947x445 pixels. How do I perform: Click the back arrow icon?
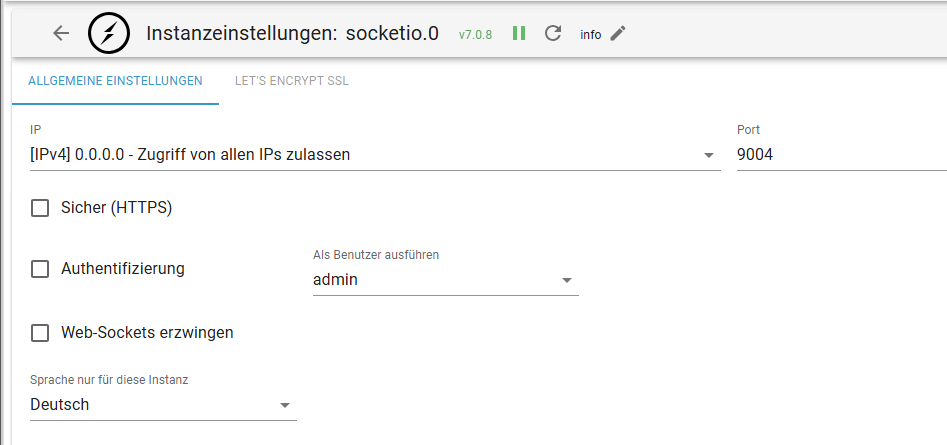(x=61, y=33)
